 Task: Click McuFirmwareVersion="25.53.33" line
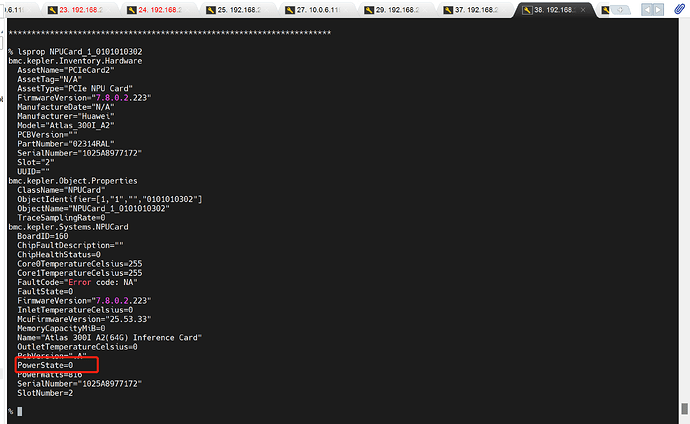(84, 319)
